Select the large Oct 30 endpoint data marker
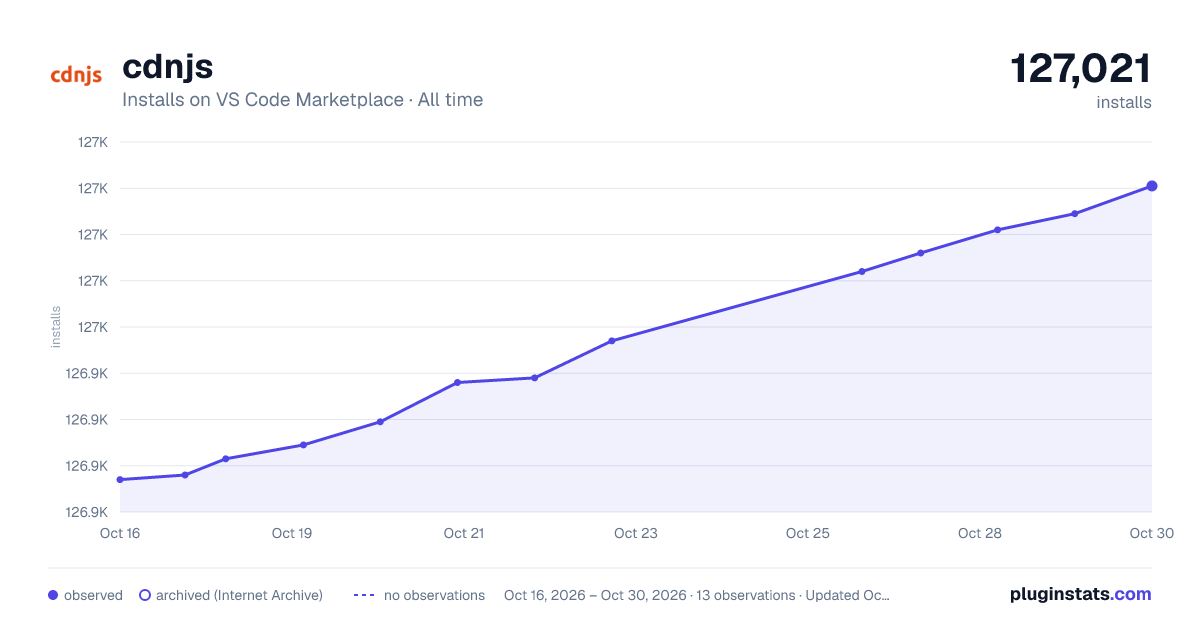The height and width of the screenshot is (630, 1200). point(1152,186)
